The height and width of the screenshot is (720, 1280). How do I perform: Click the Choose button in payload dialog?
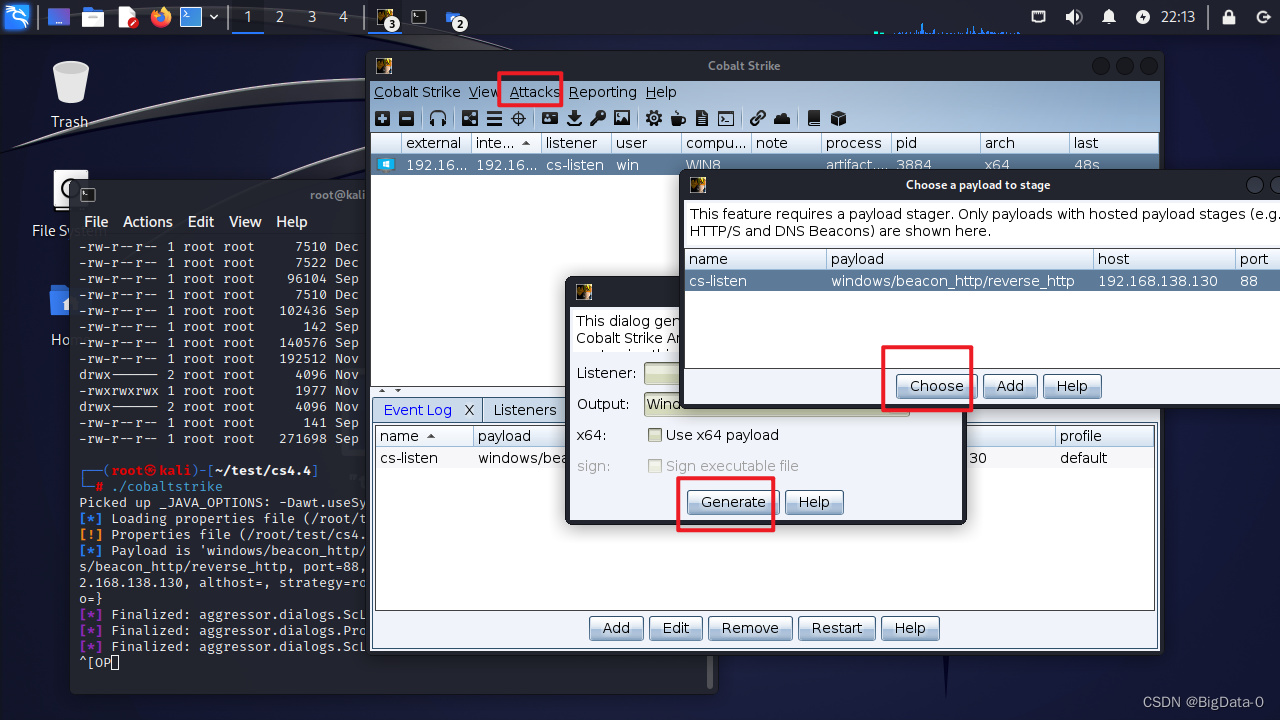tap(936, 386)
